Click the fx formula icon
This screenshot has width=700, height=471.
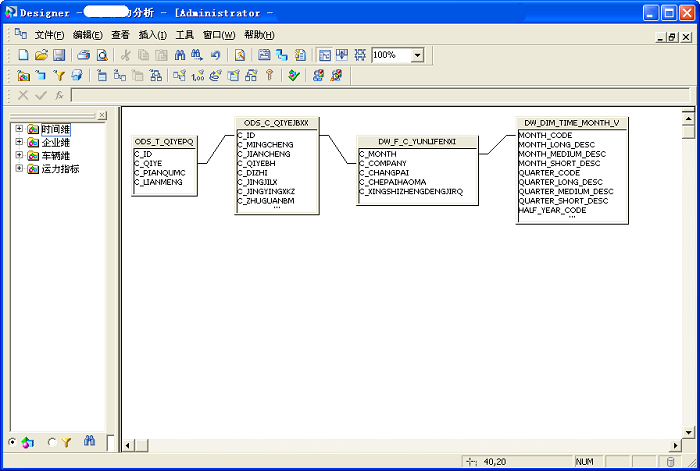(59, 95)
